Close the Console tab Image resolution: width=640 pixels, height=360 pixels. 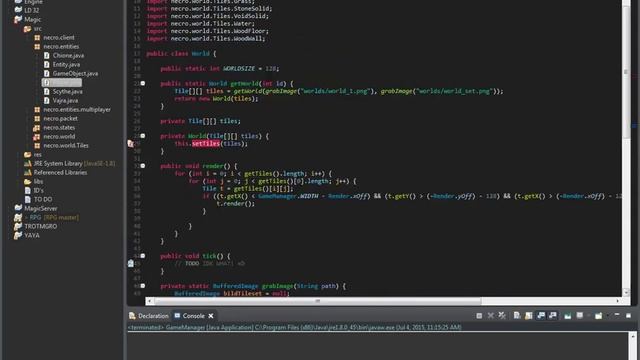(211, 316)
